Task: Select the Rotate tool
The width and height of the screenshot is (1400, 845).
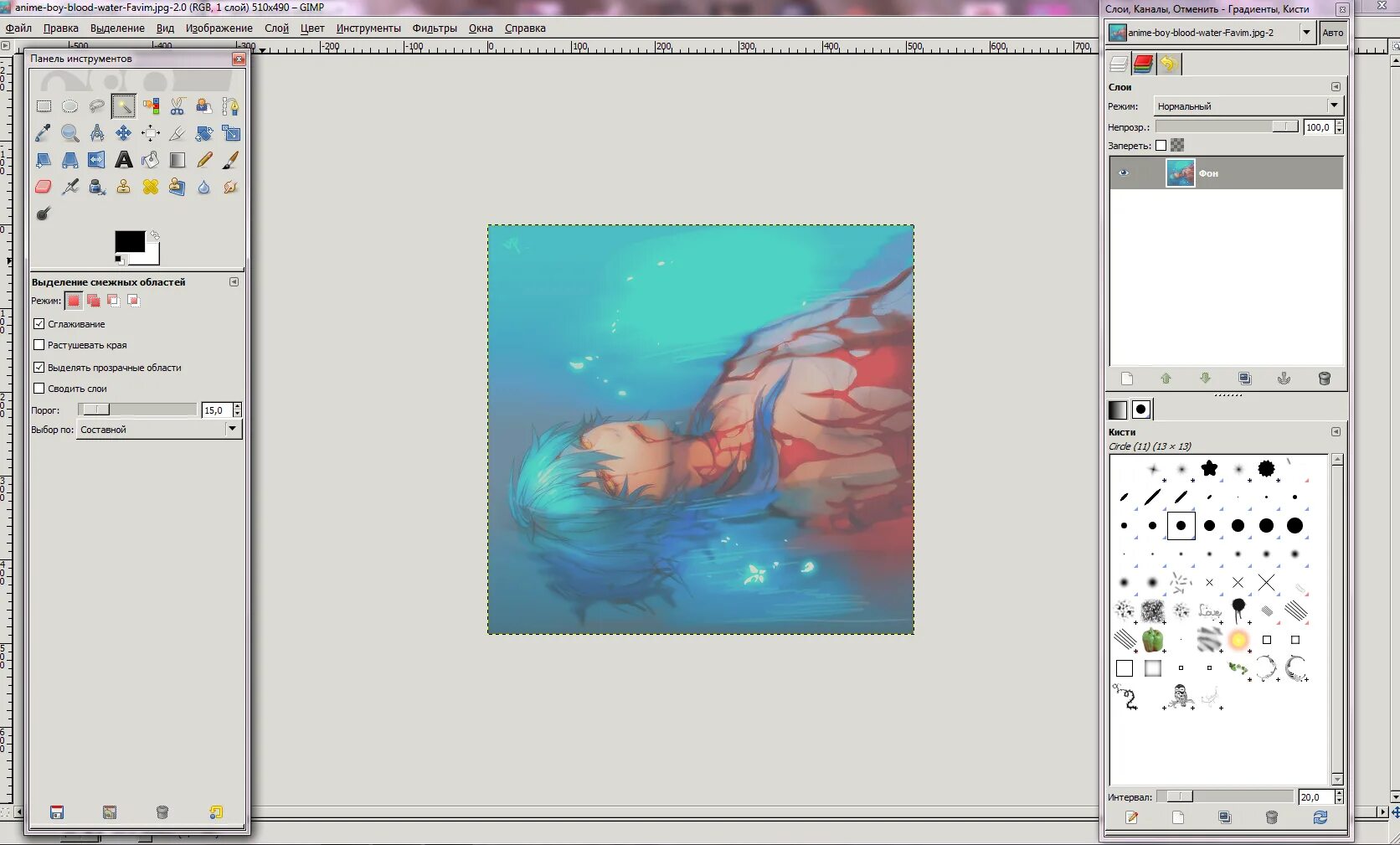Action: 204,133
